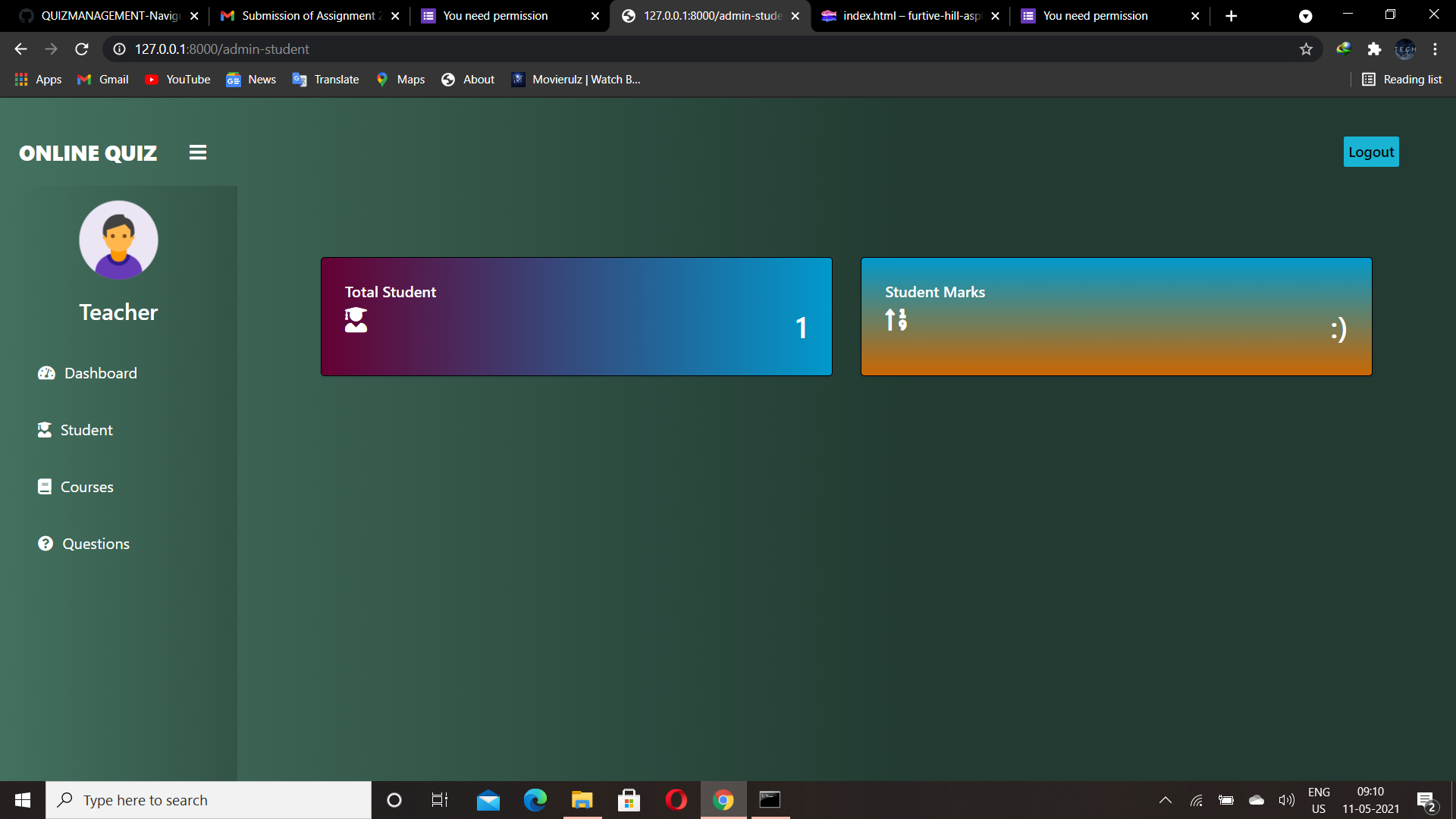
Task: Select the Dashboard icon in the sidebar
Action: [x=45, y=373]
